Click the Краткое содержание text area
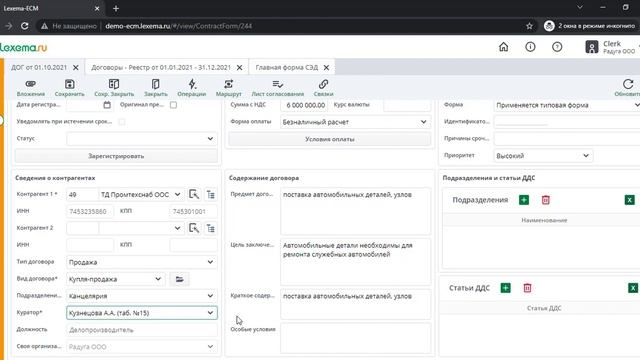 356,304
